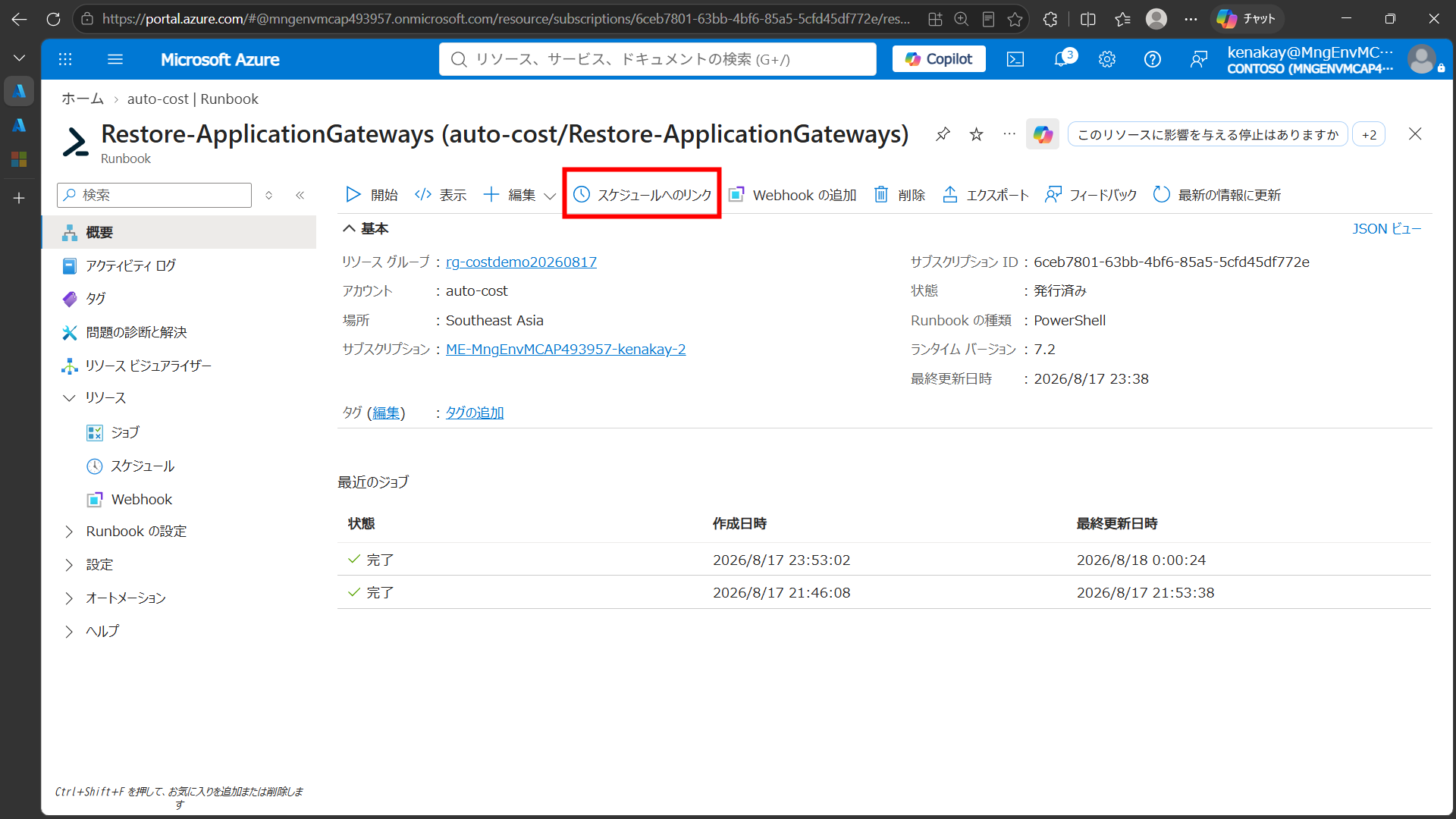
Task: Click フィードバック in the runbook toolbar
Action: click(1090, 195)
